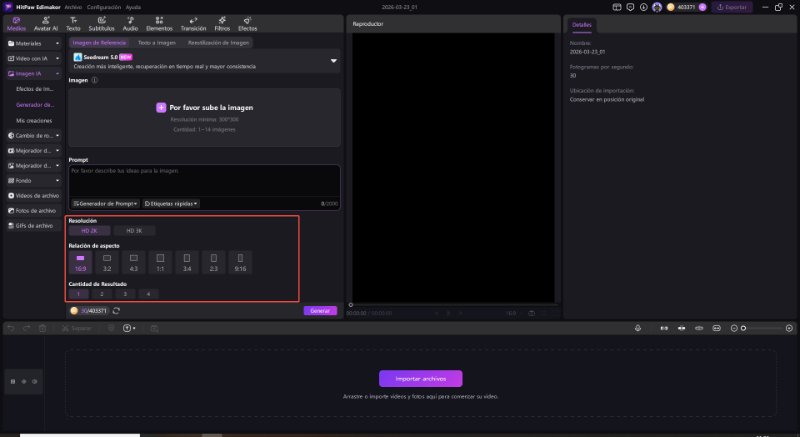Viewport: 800px width, 437px height.
Task: Select 1:1 aspect ratio
Action: pyautogui.click(x=160, y=263)
